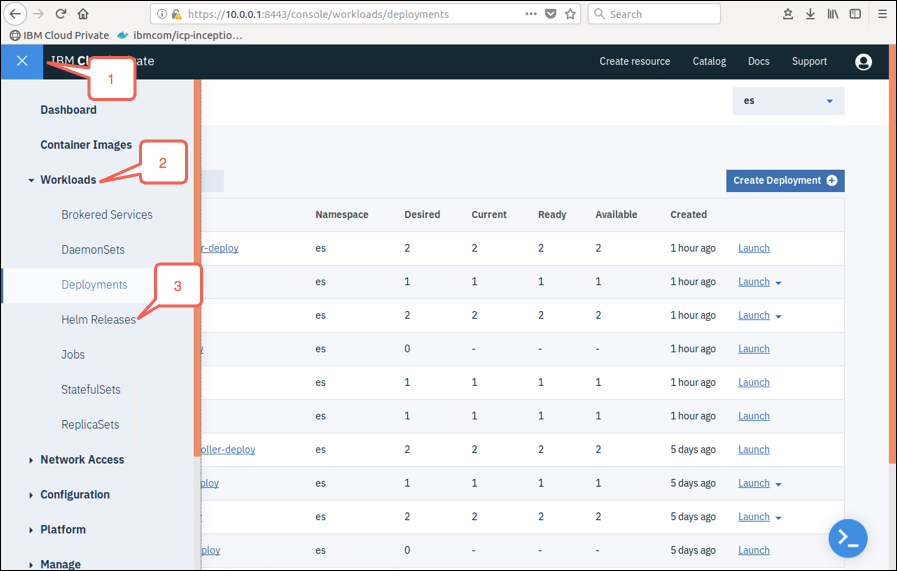Open the IBM Cloud Private bookmark
This screenshot has height=571, width=897.
(x=59, y=35)
